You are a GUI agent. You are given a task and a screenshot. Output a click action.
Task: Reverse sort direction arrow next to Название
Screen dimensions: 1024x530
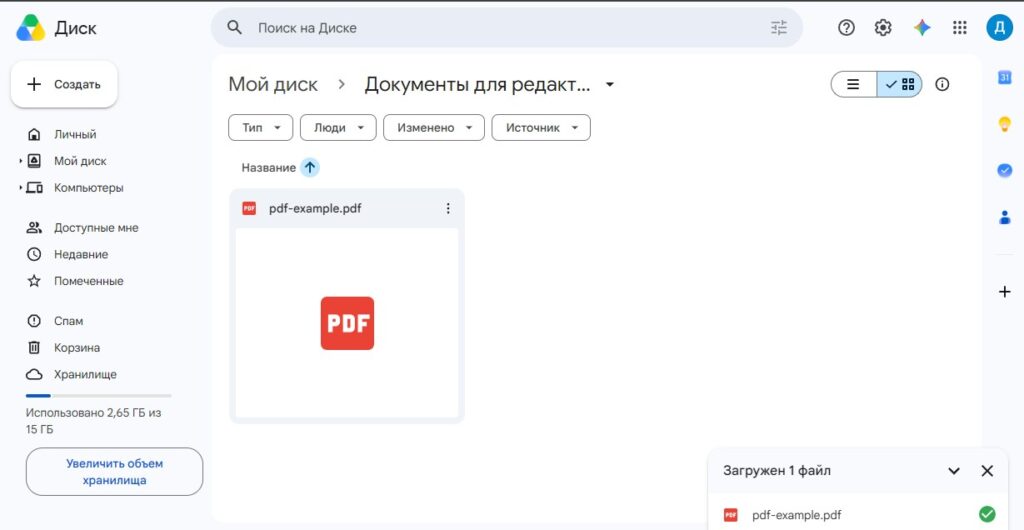(310, 168)
